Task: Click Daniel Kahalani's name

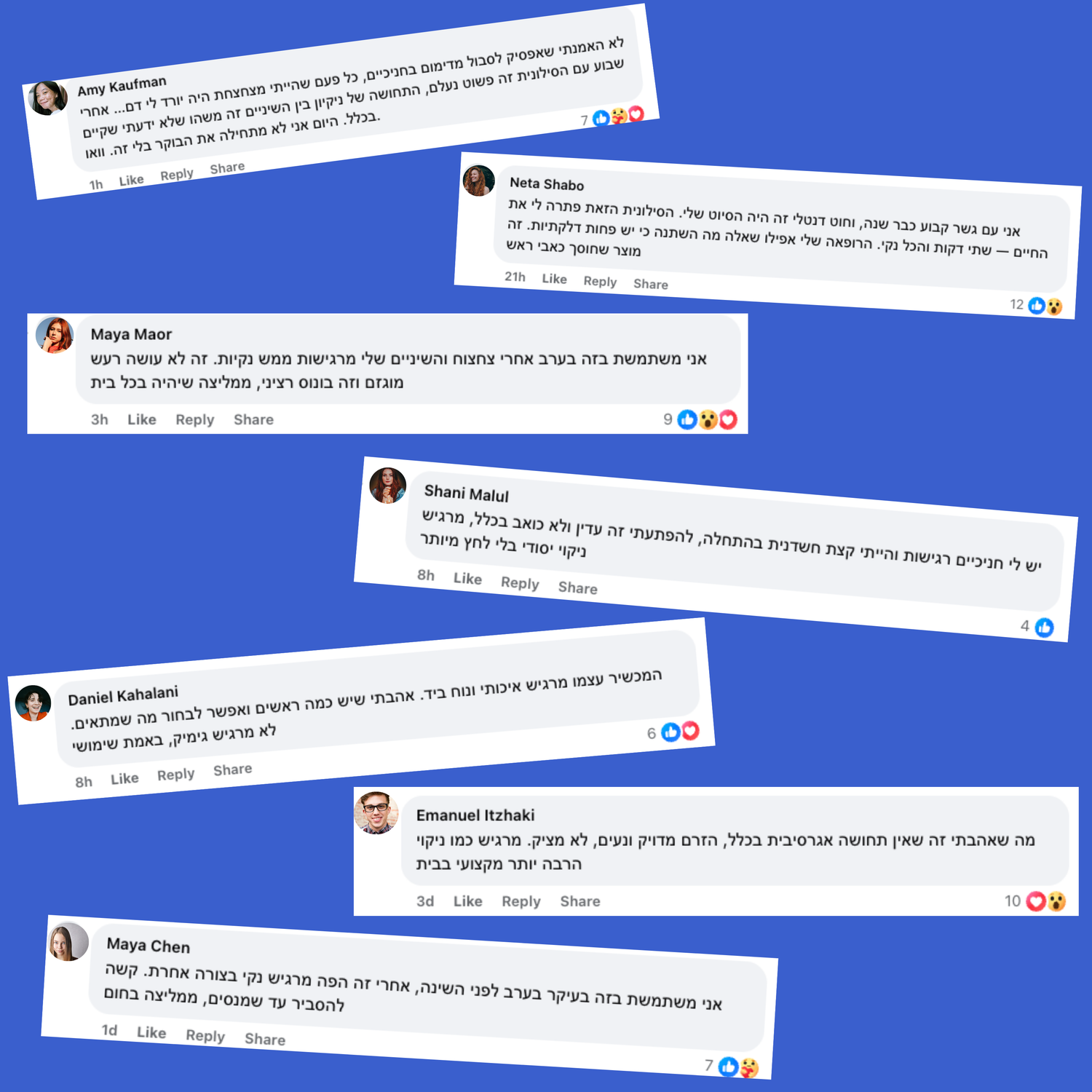Action: coord(123,696)
